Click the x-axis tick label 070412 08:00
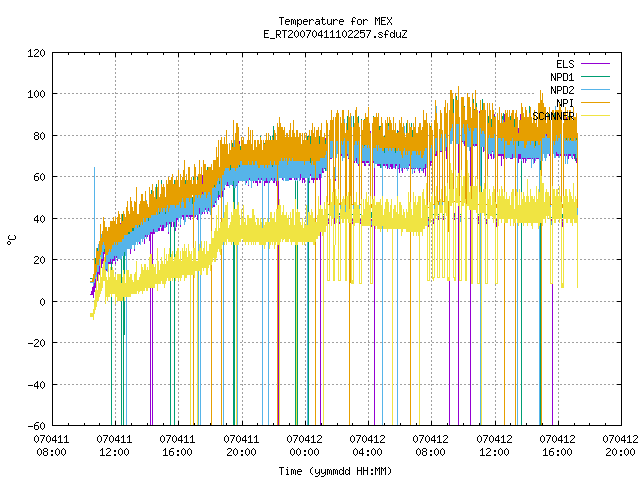This screenshot has height=480, width=640. pos(430,446)
